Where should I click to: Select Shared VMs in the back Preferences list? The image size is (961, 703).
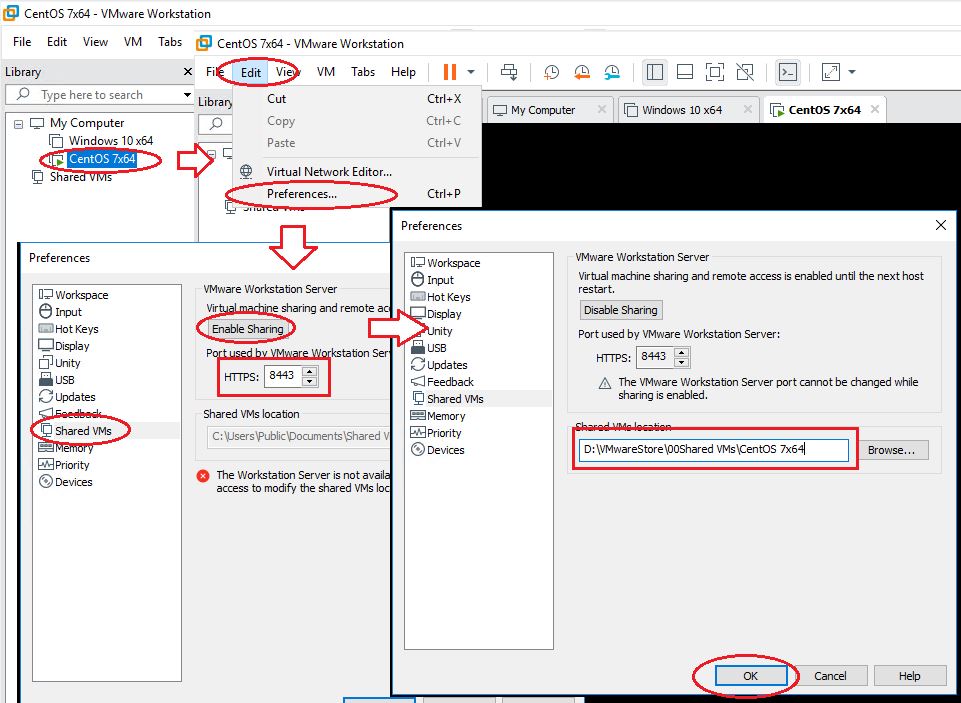click(77, 431)
